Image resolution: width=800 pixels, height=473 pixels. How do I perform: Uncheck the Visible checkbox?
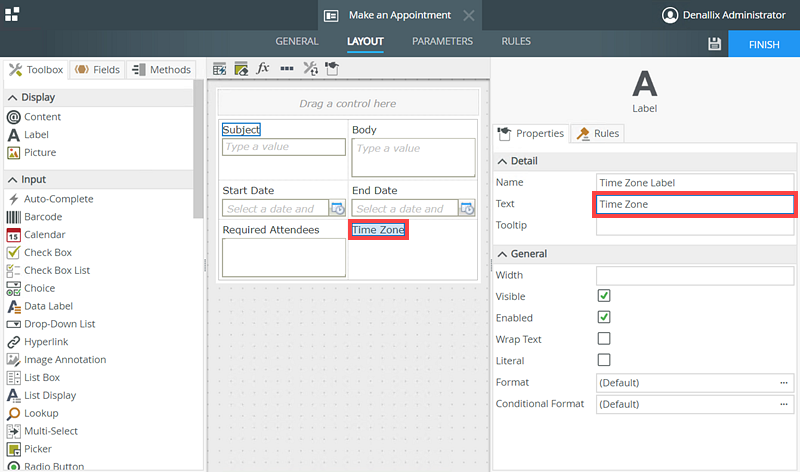[x=604, y=296]
